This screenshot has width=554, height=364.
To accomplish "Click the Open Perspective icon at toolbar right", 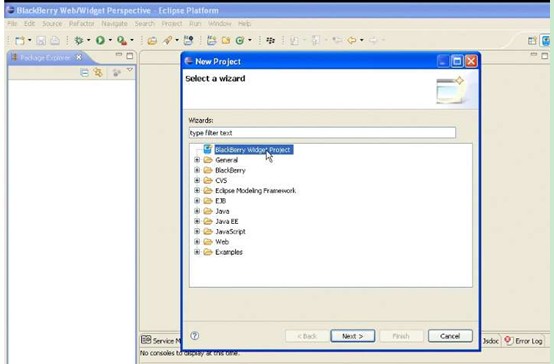I will tap(532, 41).
